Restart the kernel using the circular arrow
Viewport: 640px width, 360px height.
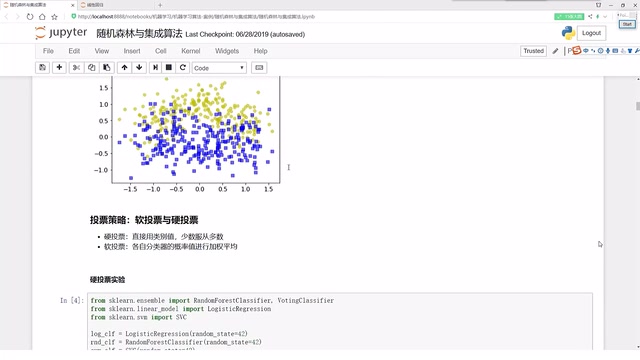point(183,68)
